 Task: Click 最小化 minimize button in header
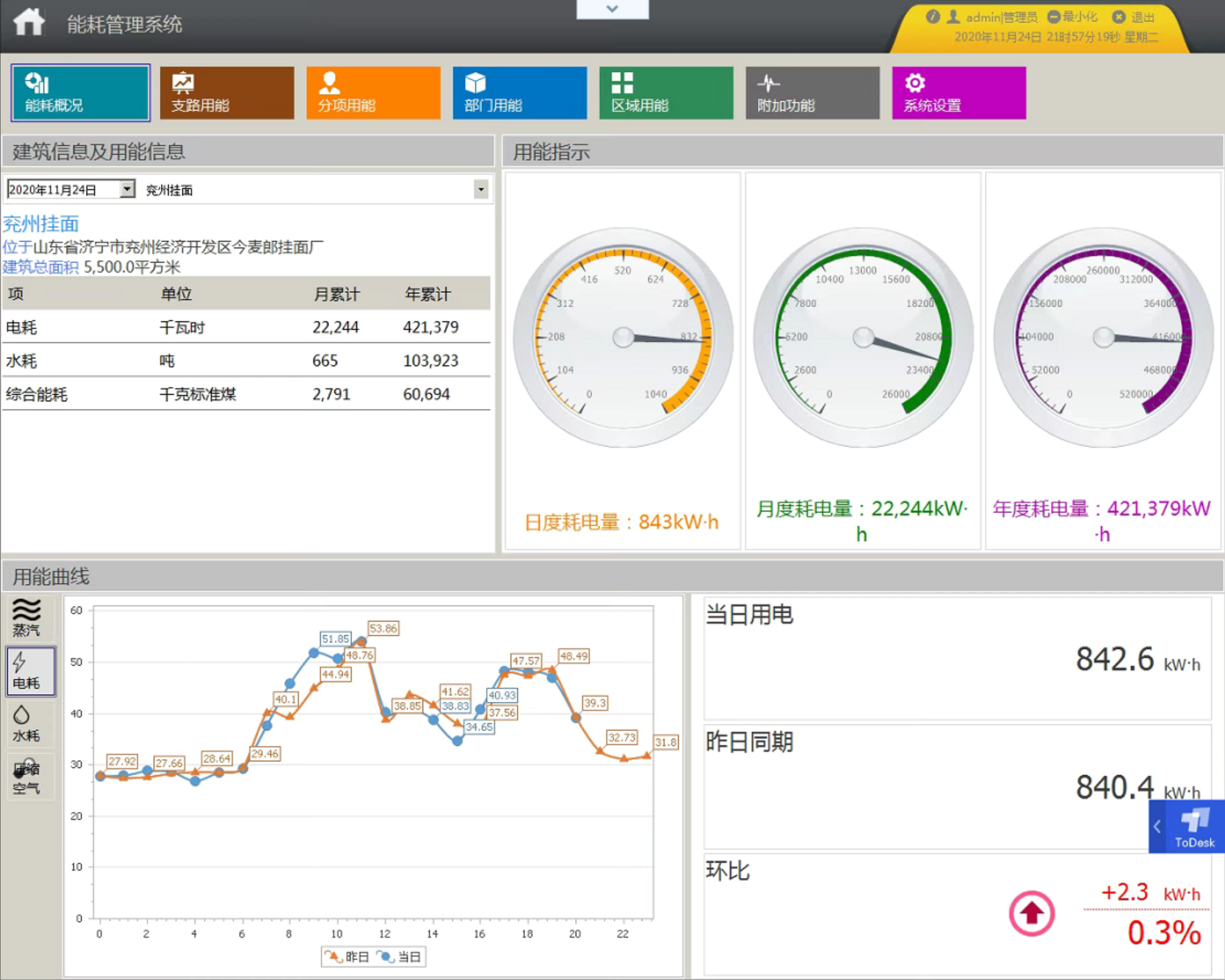1072,17
